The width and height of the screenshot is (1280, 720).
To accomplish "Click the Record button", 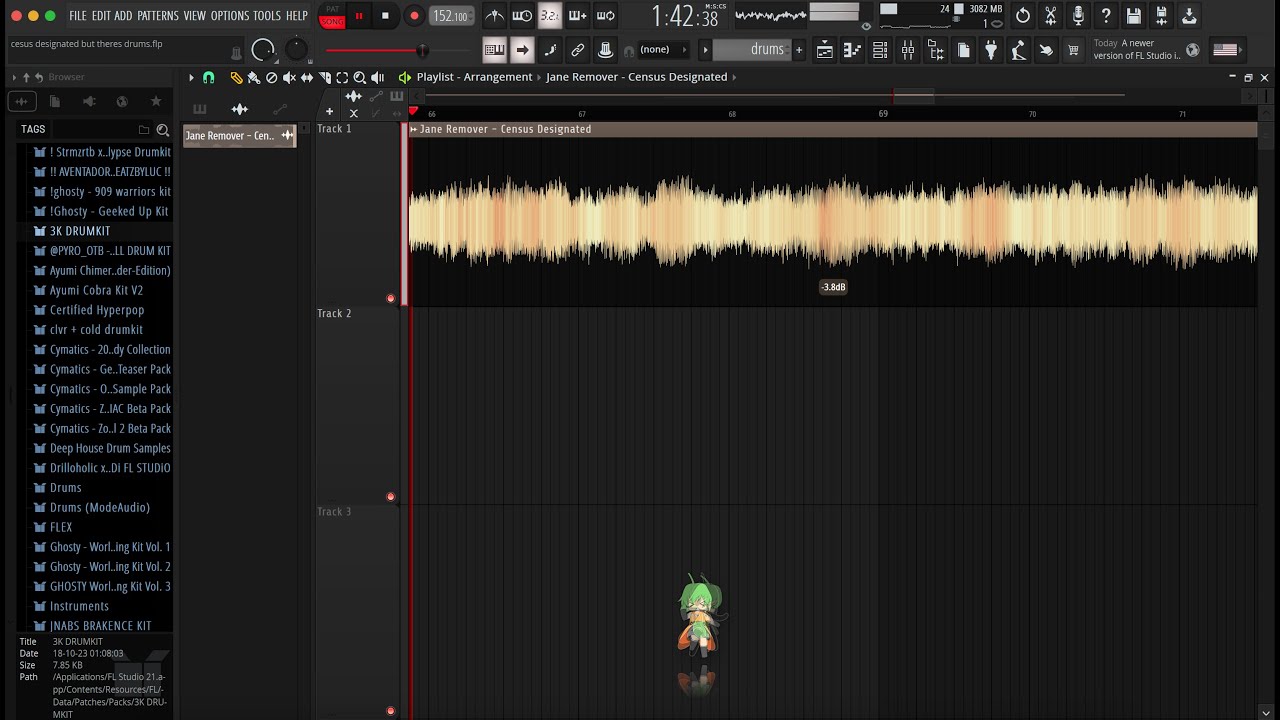I will click(414, 16).
